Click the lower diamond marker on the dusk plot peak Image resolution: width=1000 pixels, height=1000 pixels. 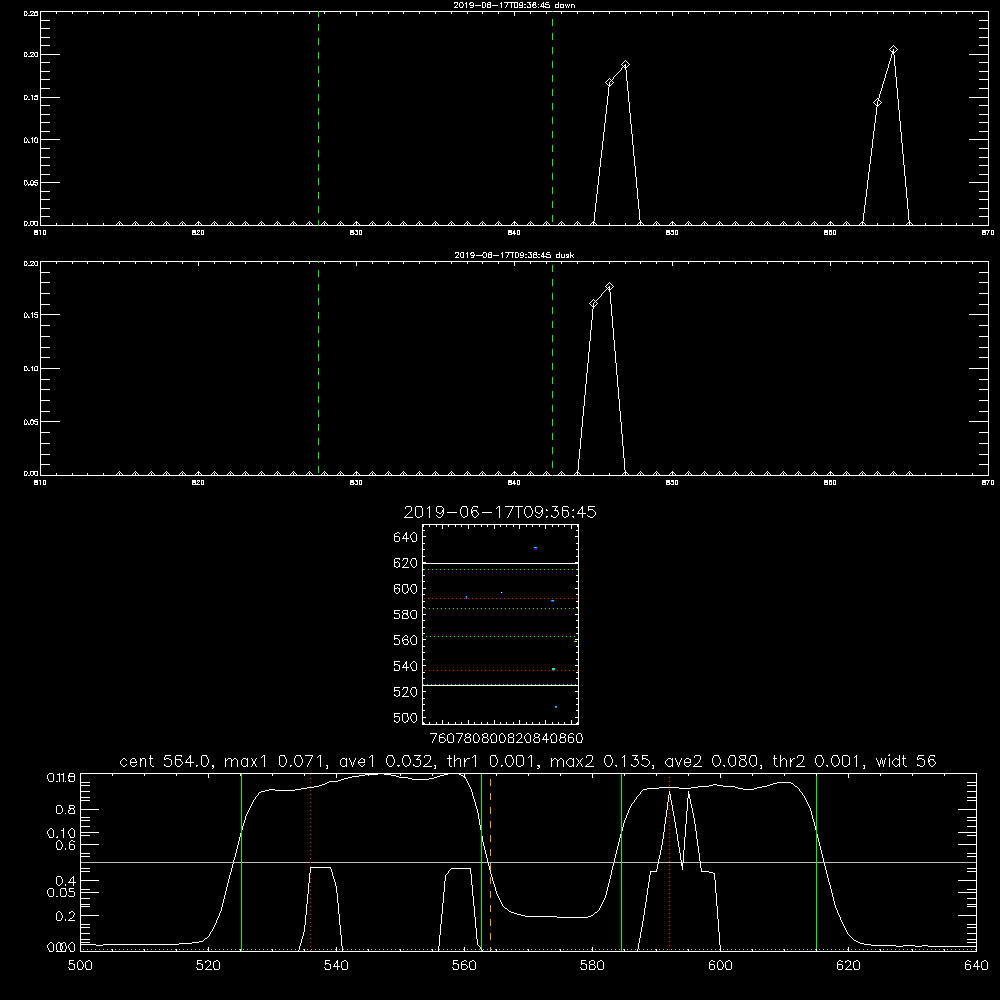594,304
